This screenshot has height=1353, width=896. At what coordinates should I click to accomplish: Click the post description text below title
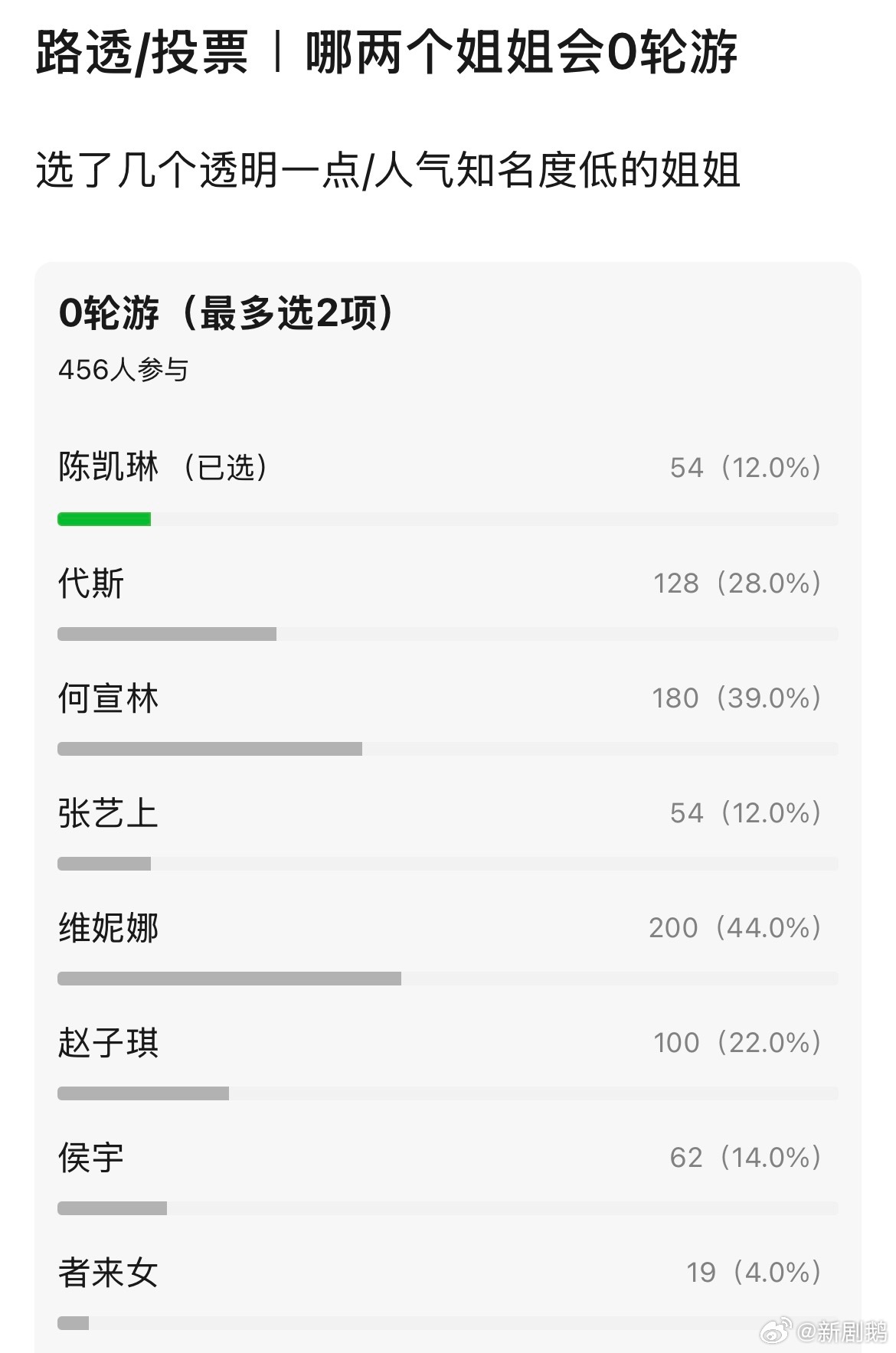[388, 170]
